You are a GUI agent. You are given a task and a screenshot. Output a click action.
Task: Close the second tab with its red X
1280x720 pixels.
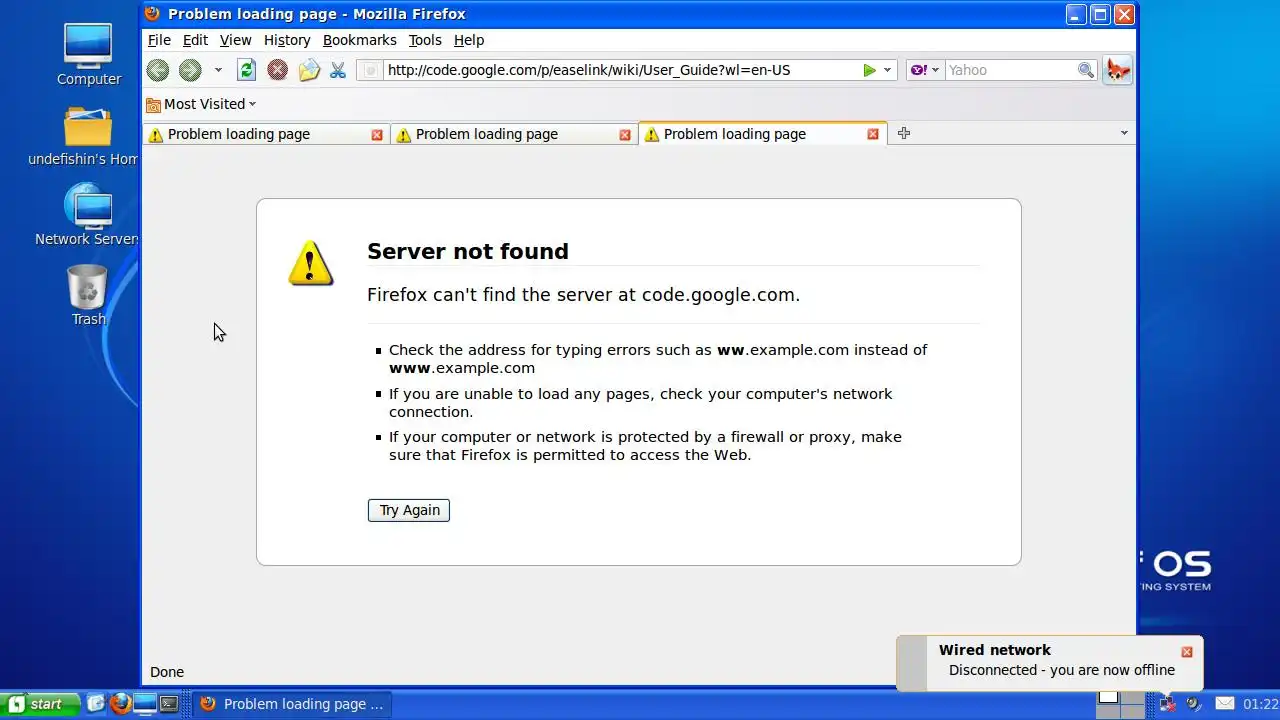[x=625, y=134]
